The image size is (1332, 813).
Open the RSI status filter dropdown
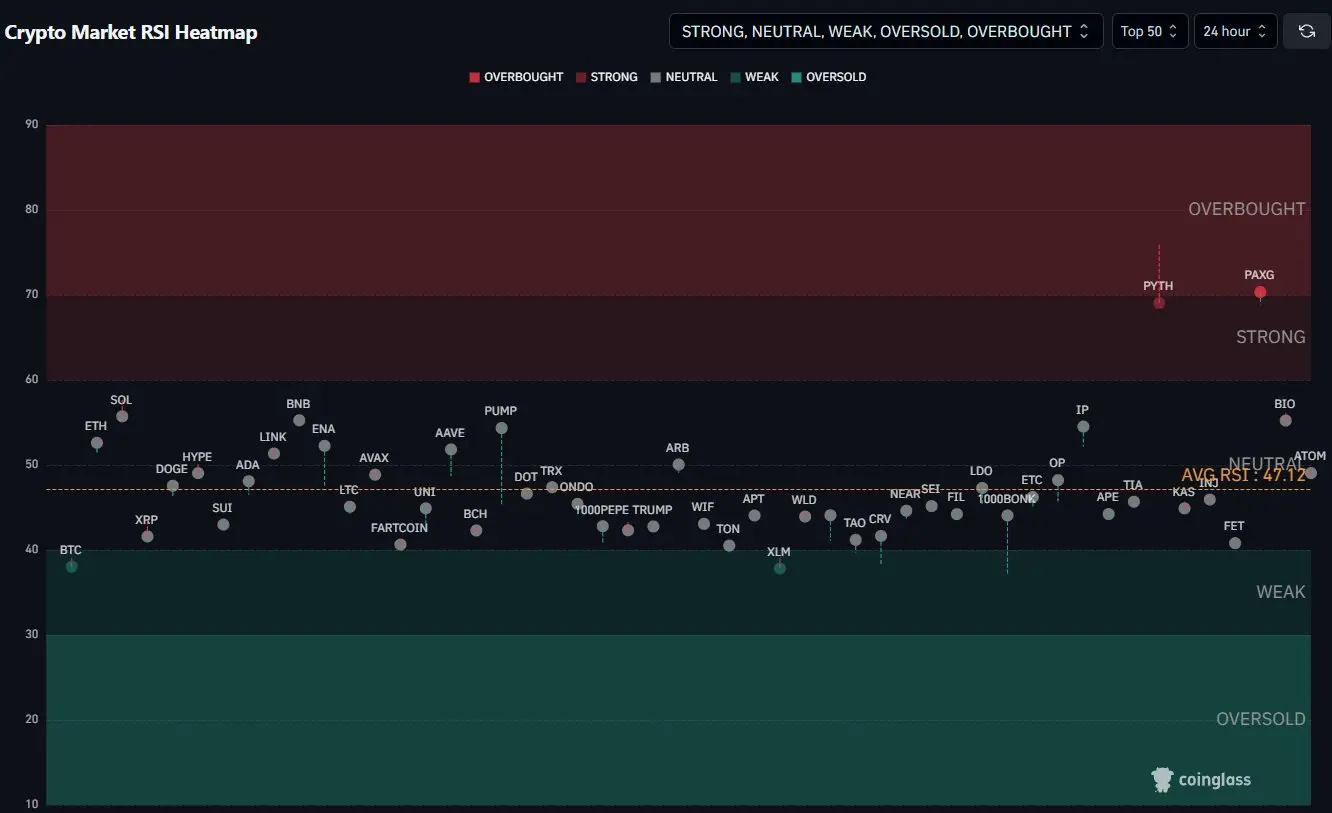click(886, 31)
